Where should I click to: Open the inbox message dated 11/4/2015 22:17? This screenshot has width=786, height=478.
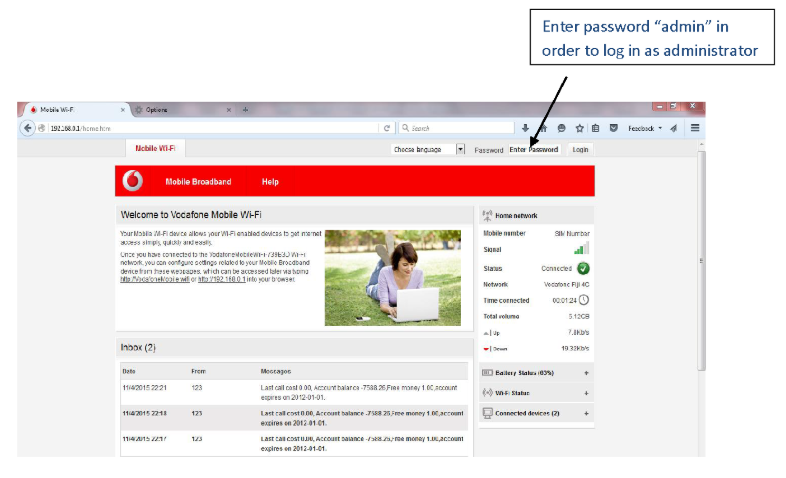click(x=294, y=443)
